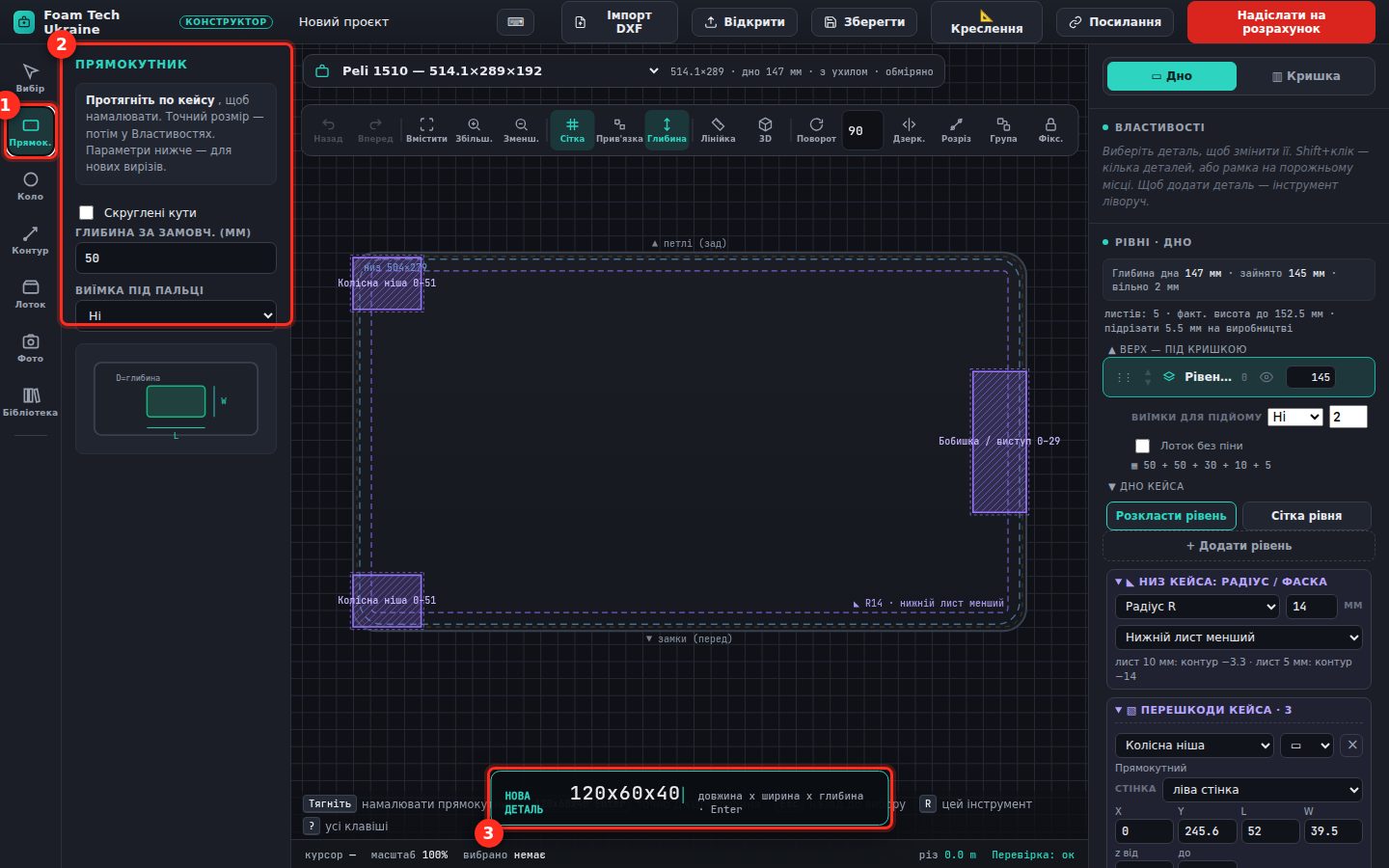Fit view with Вмістити
1389x868 pixels.
[x=426, y=130]
